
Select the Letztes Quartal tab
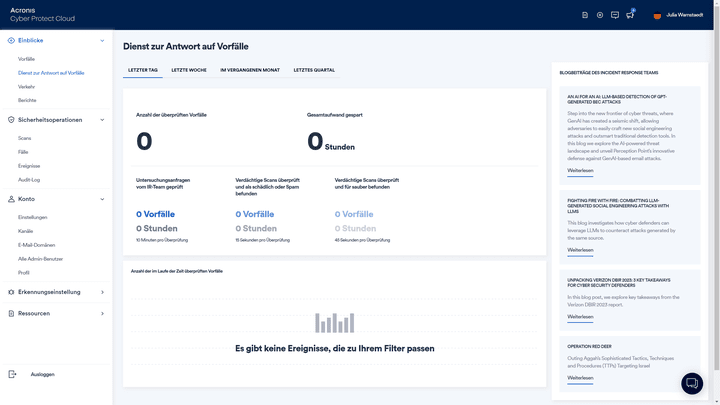tap(314, 70)
